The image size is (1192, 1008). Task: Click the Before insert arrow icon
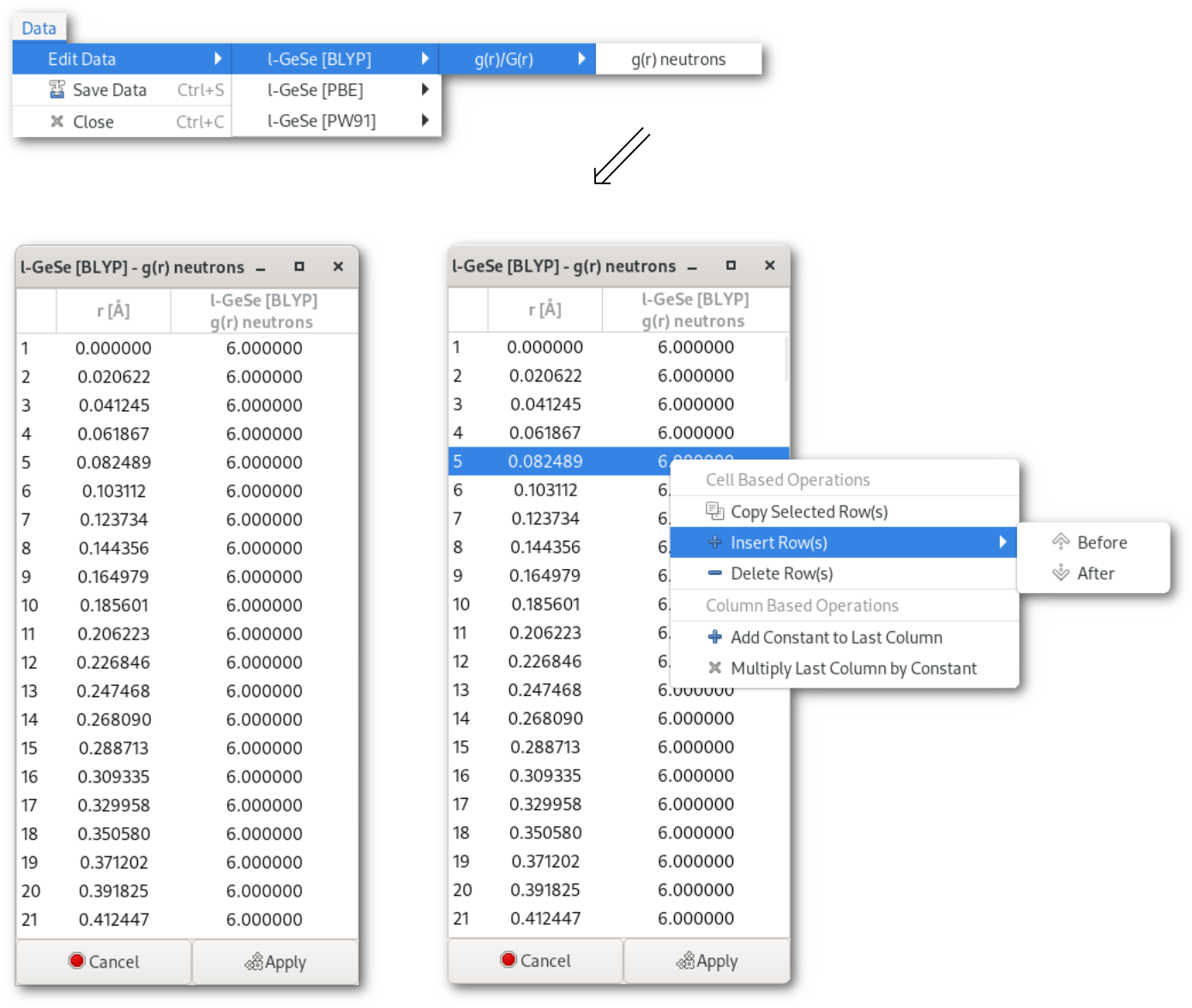[x=1061, y=543]
